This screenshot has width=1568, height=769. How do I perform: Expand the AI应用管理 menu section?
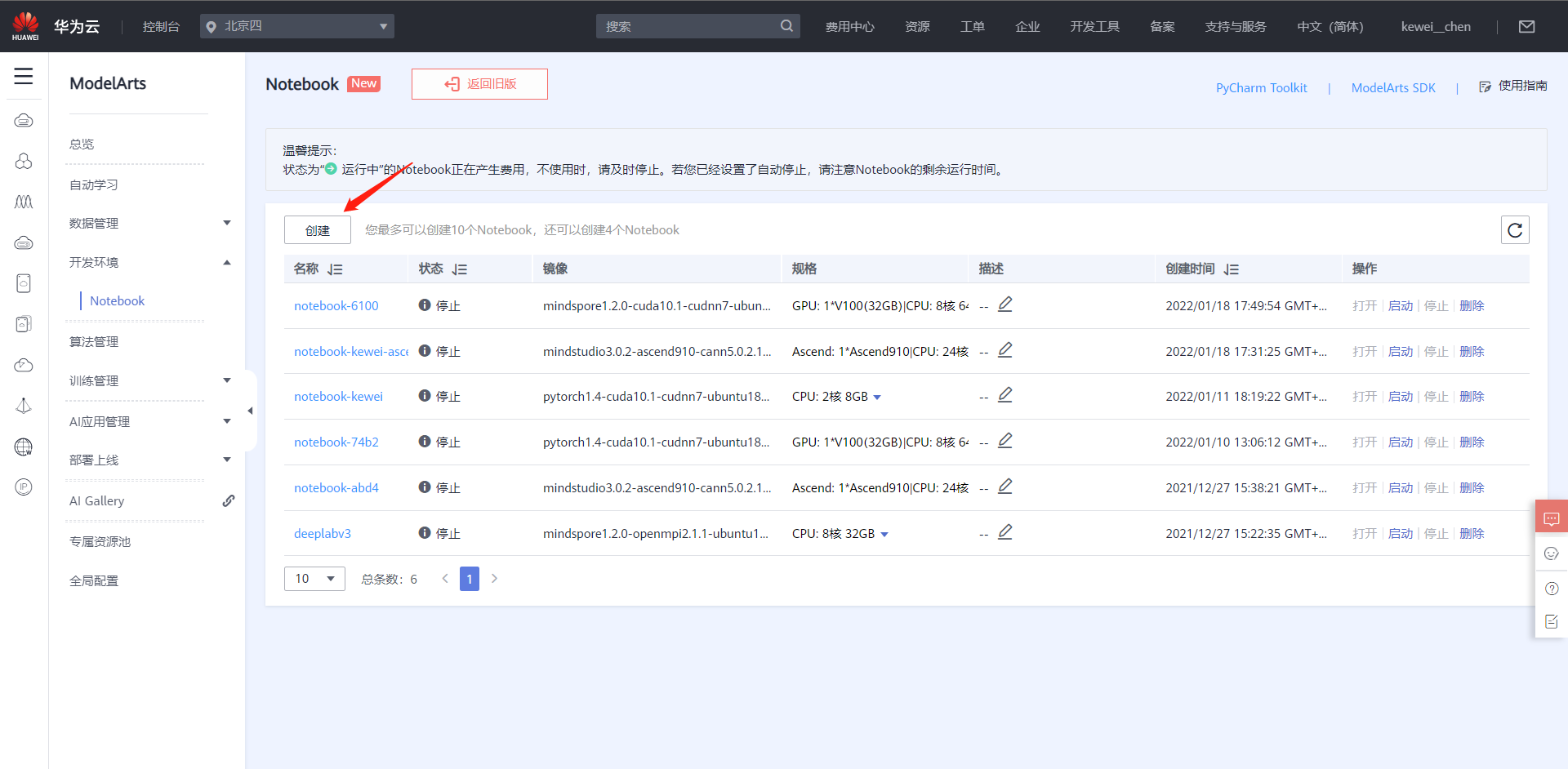pos(227,421)
